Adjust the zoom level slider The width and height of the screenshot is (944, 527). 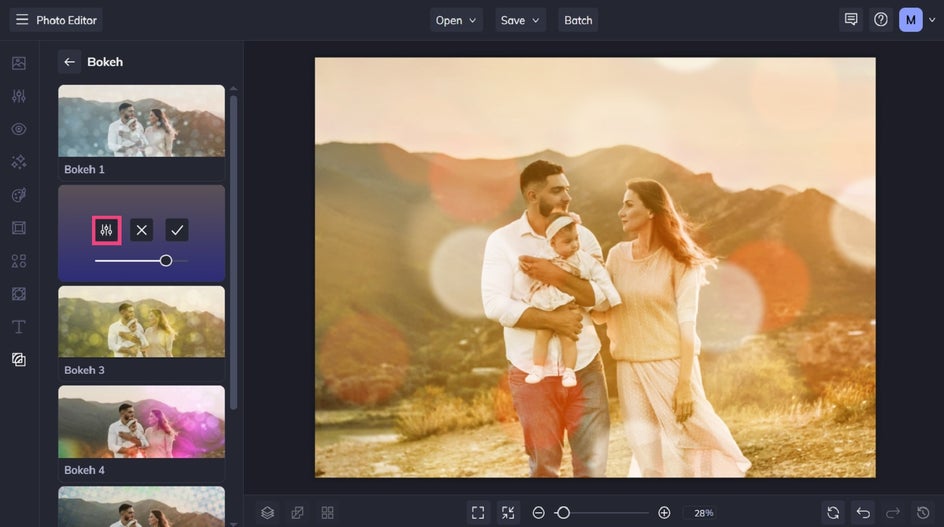click(601, 513)
